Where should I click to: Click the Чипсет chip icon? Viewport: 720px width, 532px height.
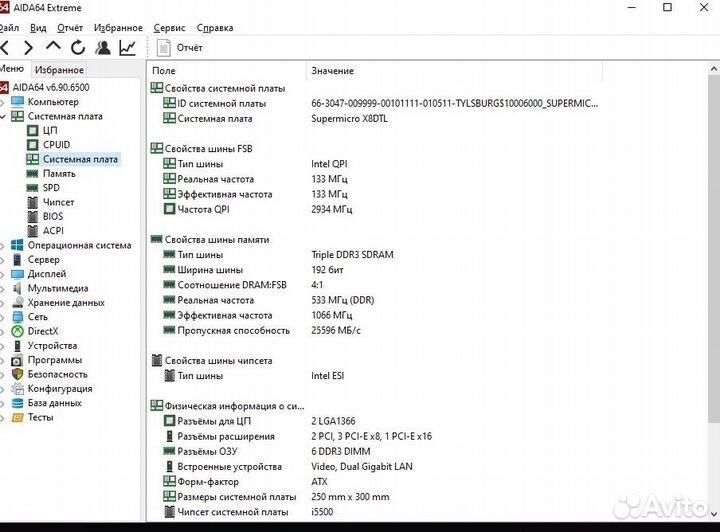coord(33,202)
